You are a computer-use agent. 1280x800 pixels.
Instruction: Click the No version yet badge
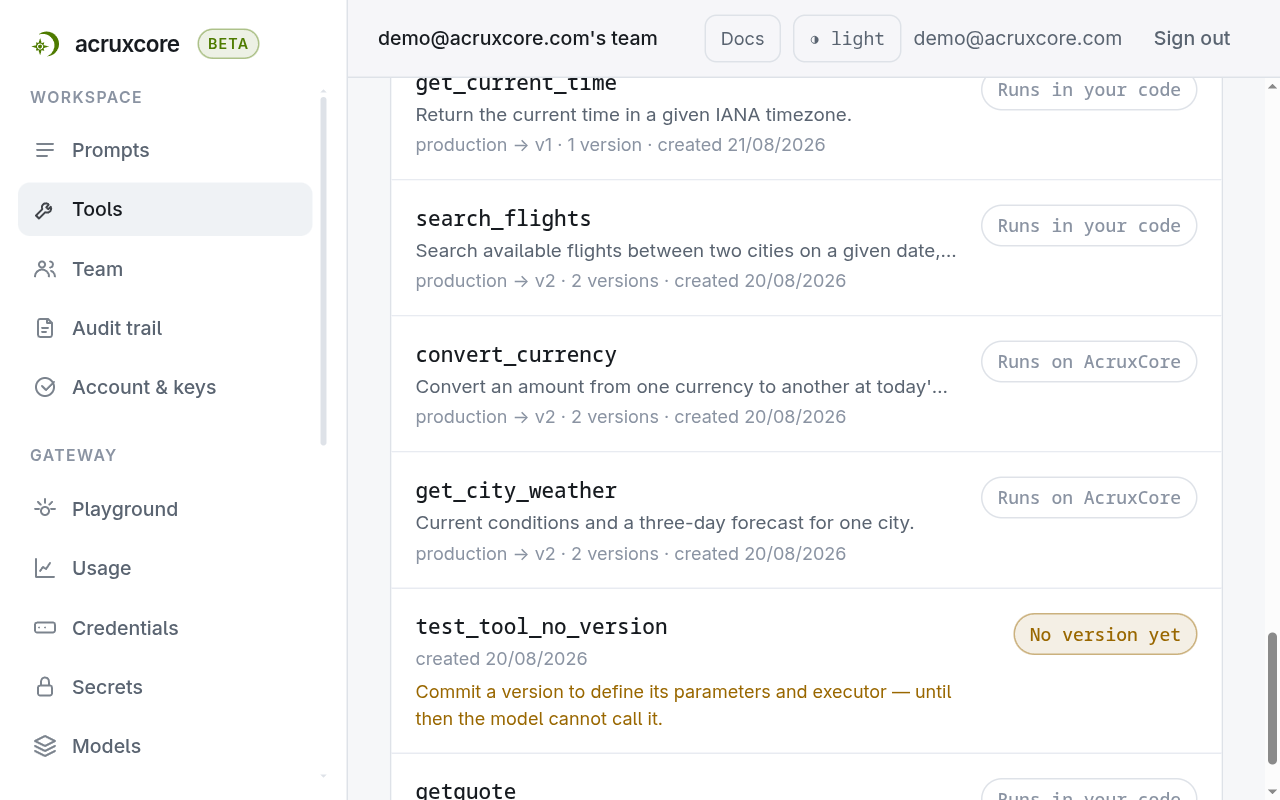click(x=1105, y=635)
